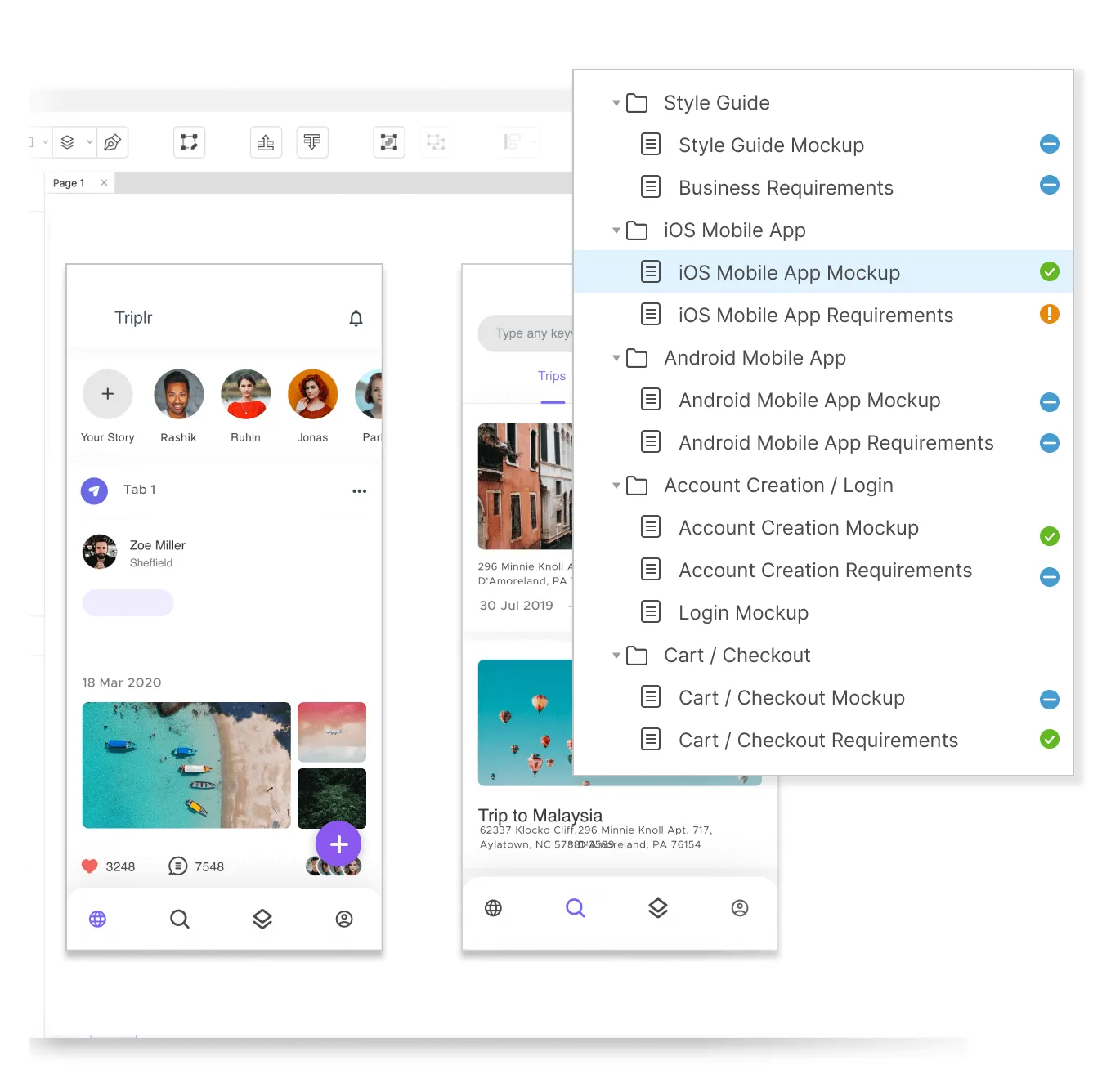Tap the purple plus floating button
This screenshot has height=1092, width=1120.
[338, 844]
